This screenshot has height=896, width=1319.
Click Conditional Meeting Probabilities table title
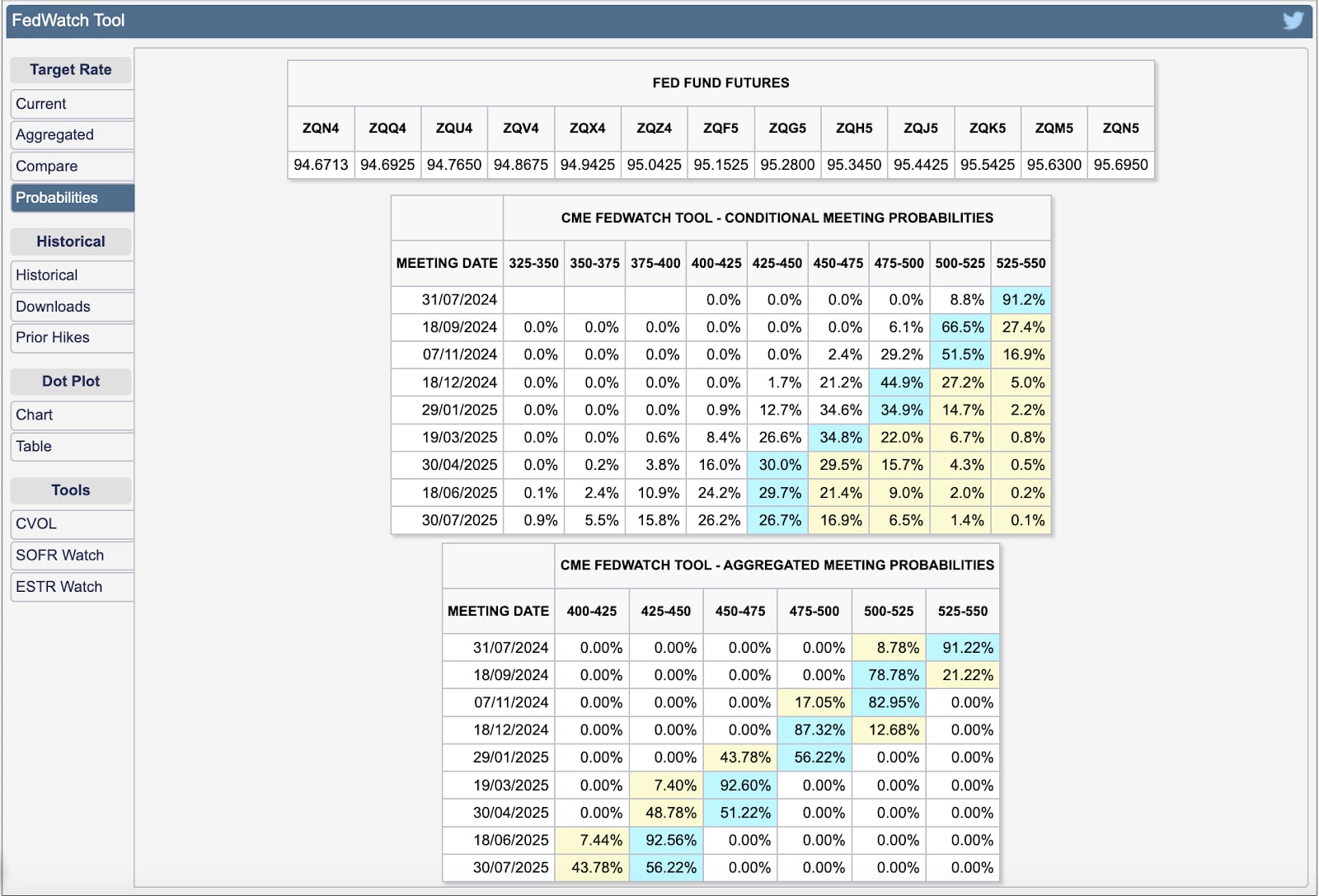(777, 218)
